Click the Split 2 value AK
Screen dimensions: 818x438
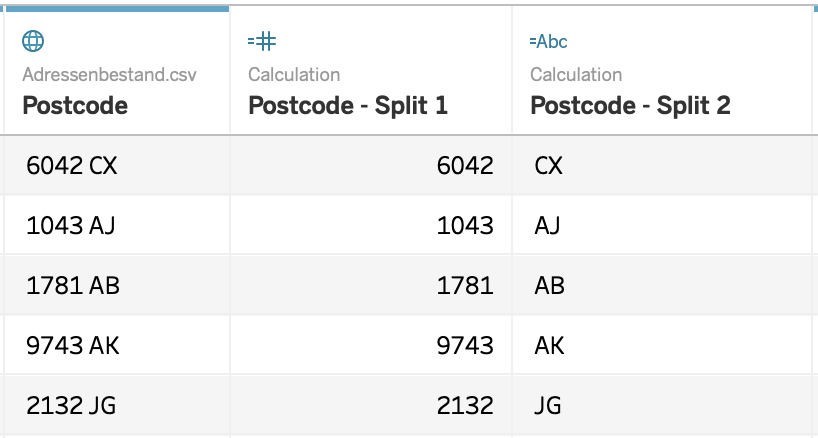coord(550,345)
